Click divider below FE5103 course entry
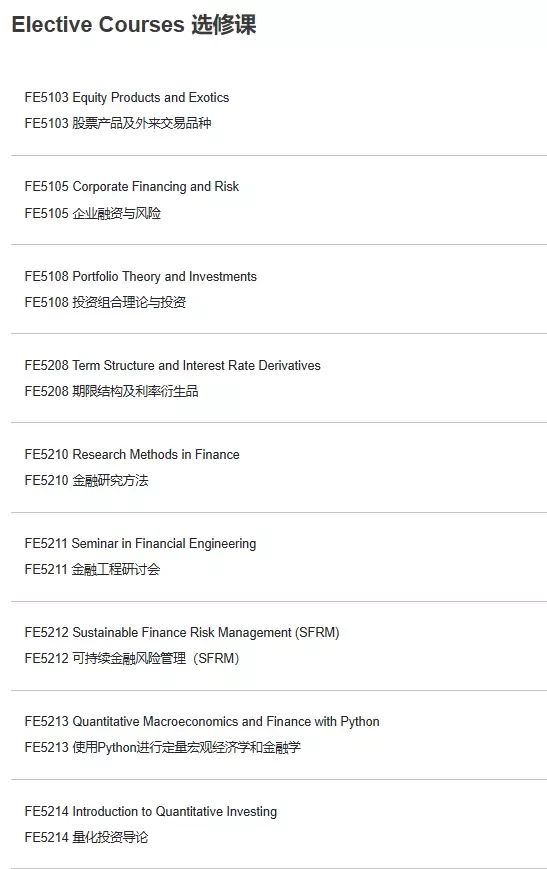Screen dimensions: 547x869 [x=279, y=156]
